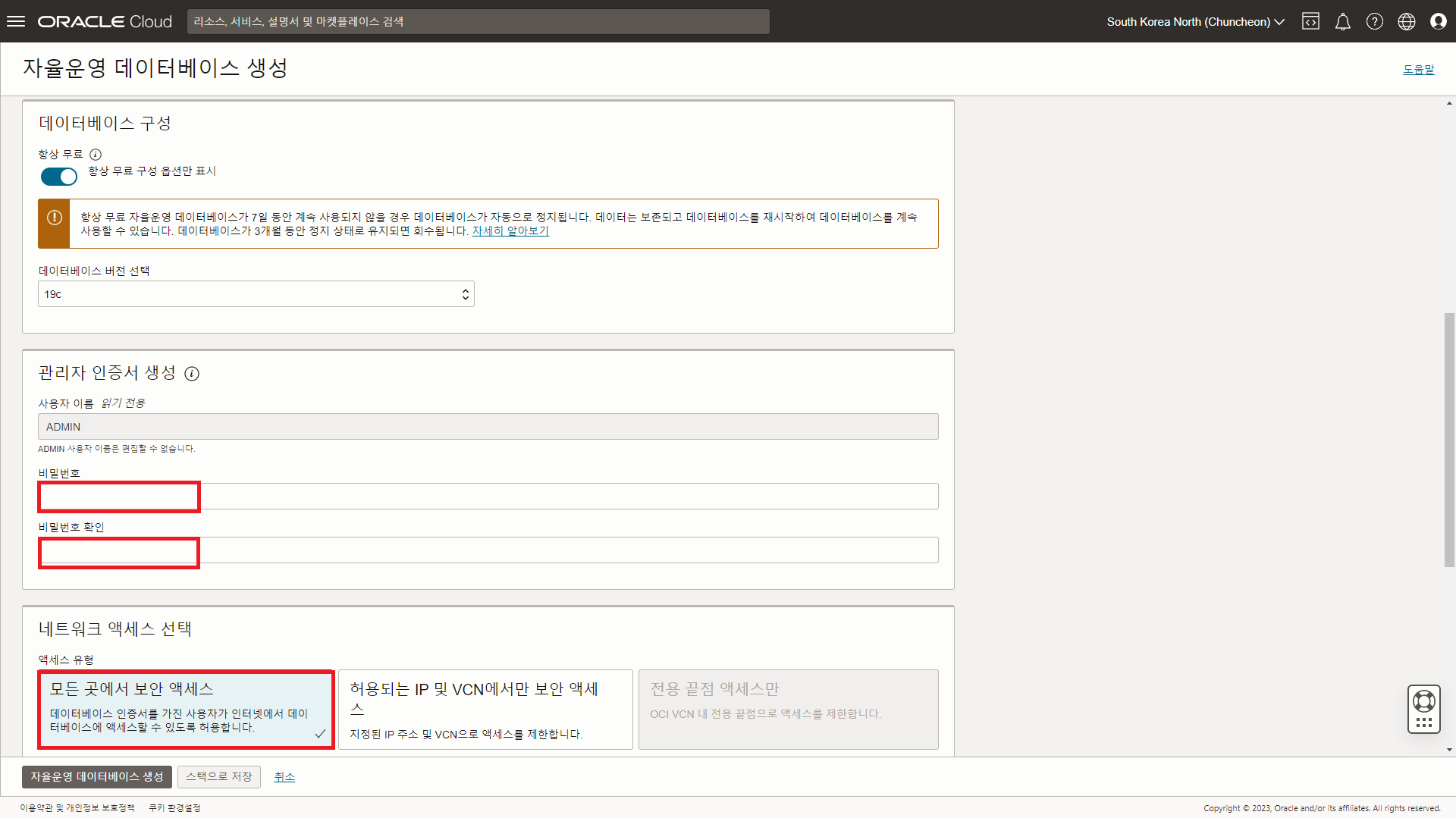Screen dimensions: 1456x818
Task: Click into the 비밀번호 input field
Action: pyautogui.click(x=488, y=497)
